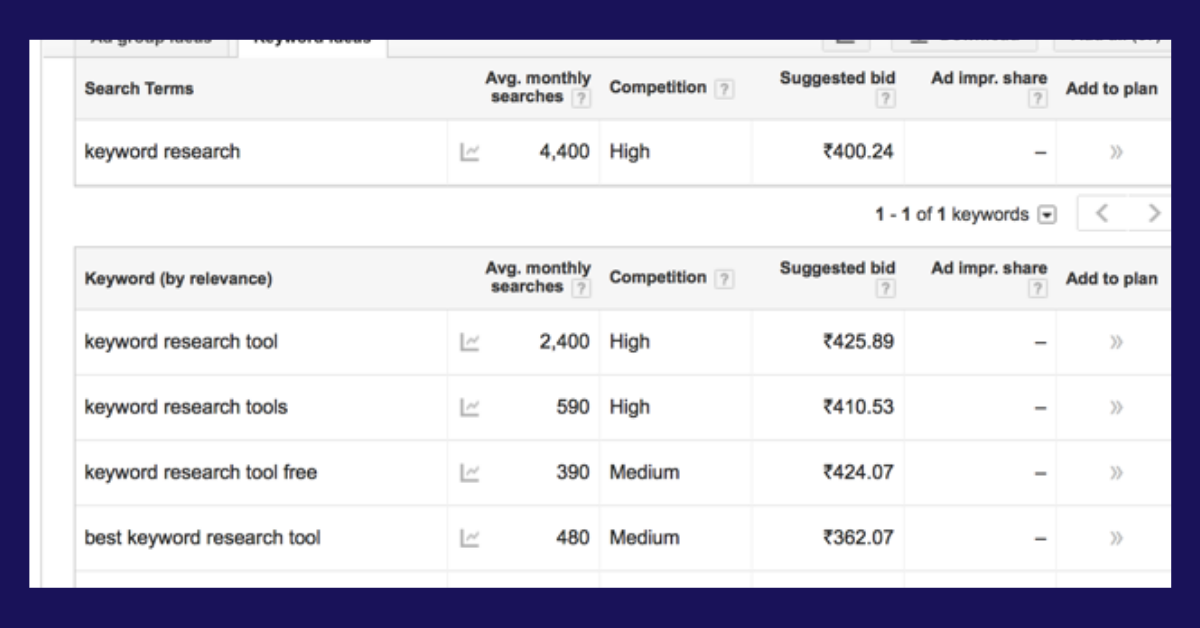The width and height of the screenshot is (1200, 628).
Task: Select the keyword research tool free row
Action: click(x=199, y=472)
